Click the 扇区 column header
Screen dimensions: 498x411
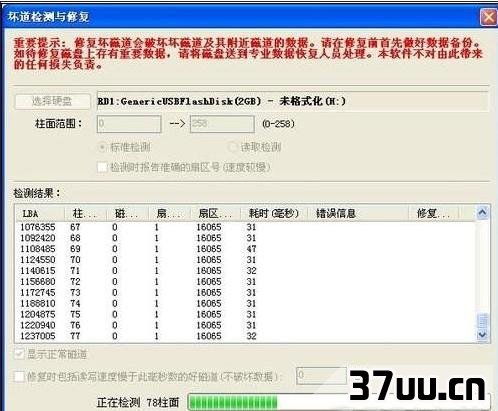tap(215, 213)
